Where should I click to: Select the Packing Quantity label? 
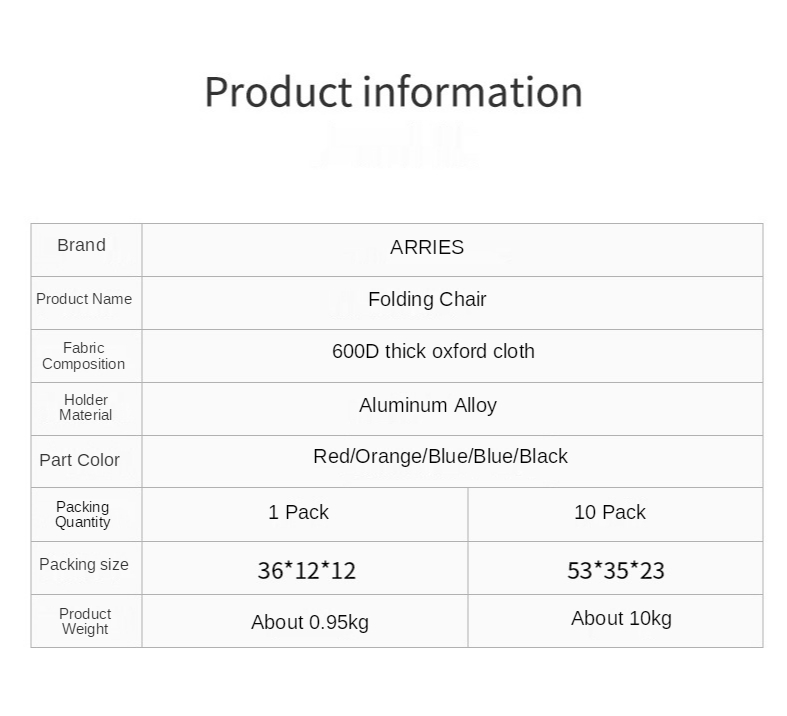pyautogui.click(x=83, y=514)
